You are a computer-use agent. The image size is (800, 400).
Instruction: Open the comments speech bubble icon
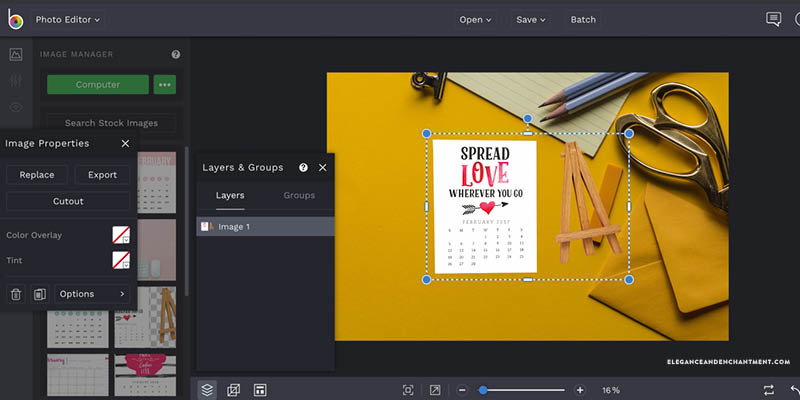[773, 19]
